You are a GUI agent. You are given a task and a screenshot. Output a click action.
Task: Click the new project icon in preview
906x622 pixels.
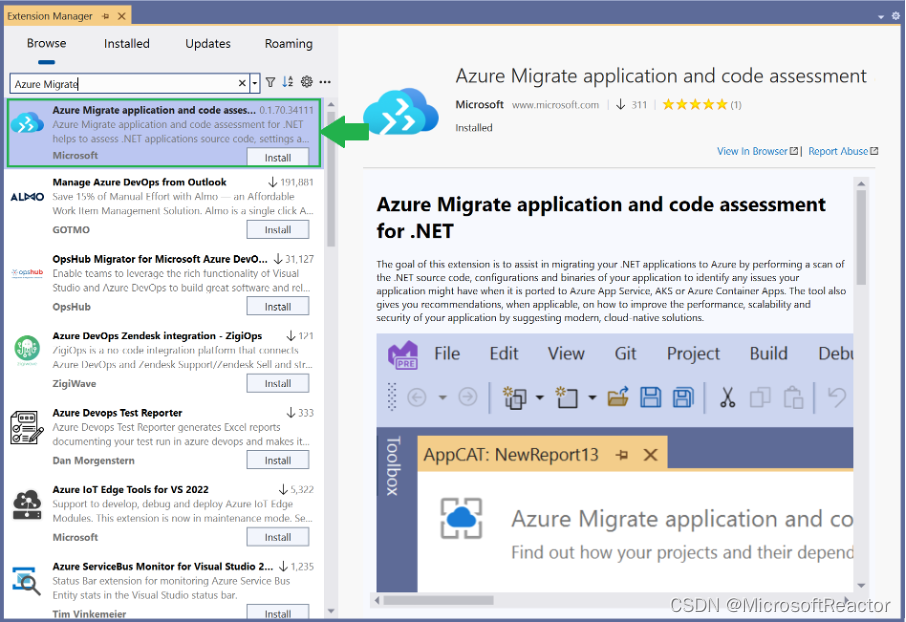tap(514, 398)
